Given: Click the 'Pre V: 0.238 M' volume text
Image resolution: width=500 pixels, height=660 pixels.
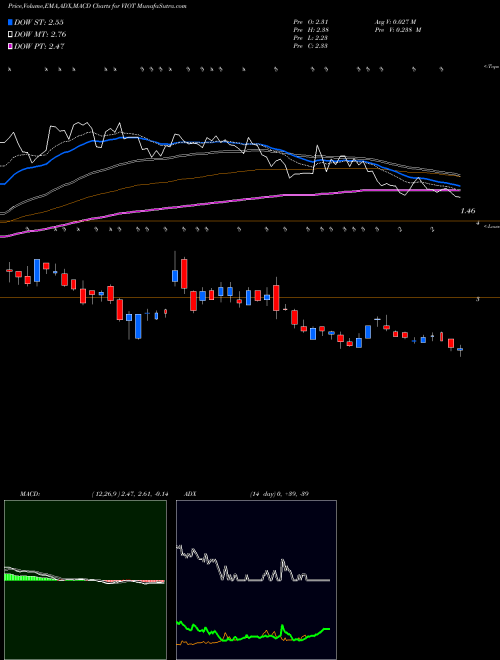Looking at the screenshot, I should click(x=398, y=30).
